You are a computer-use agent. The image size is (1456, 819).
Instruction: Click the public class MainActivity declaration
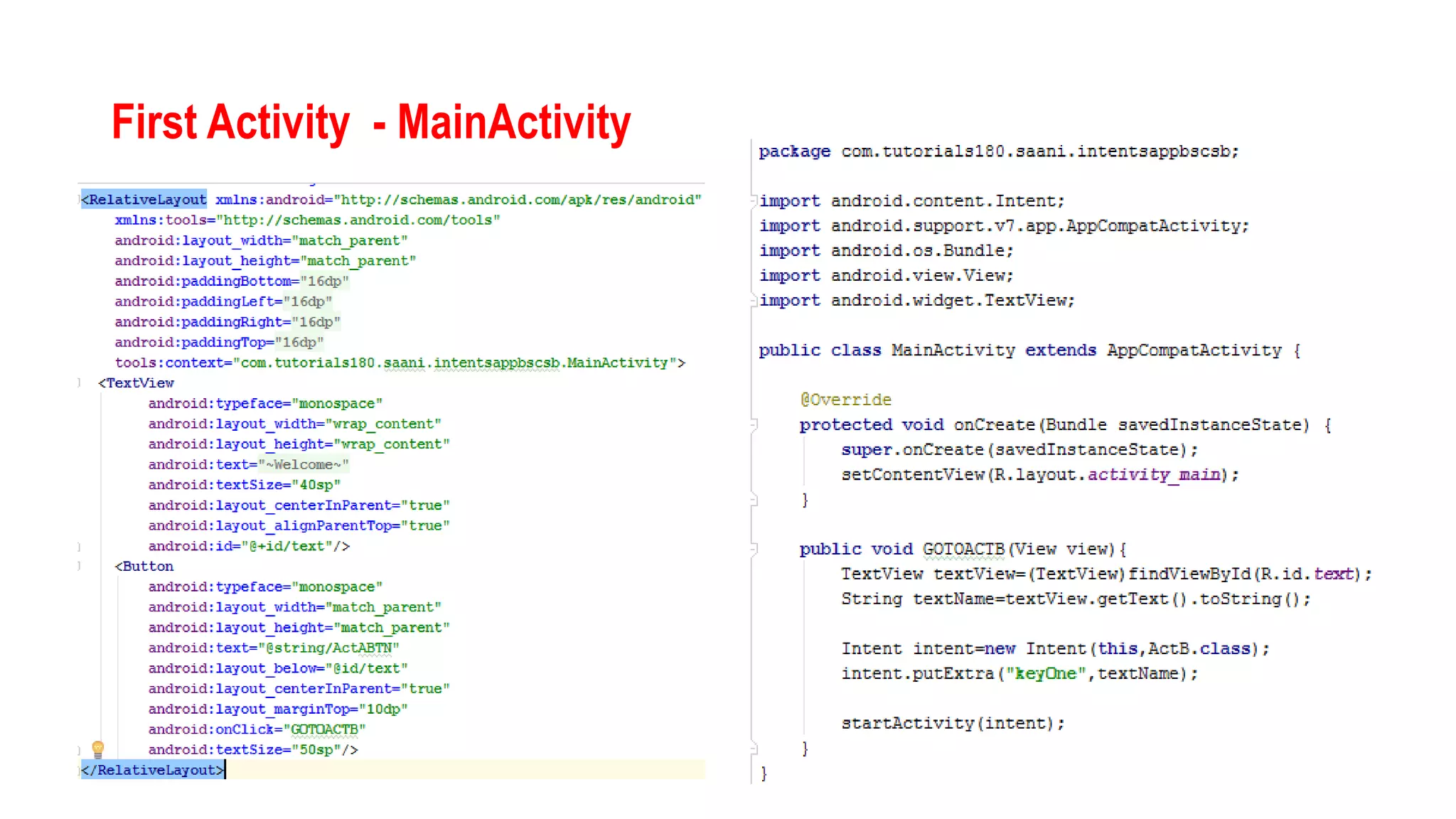coord(1029,350)
